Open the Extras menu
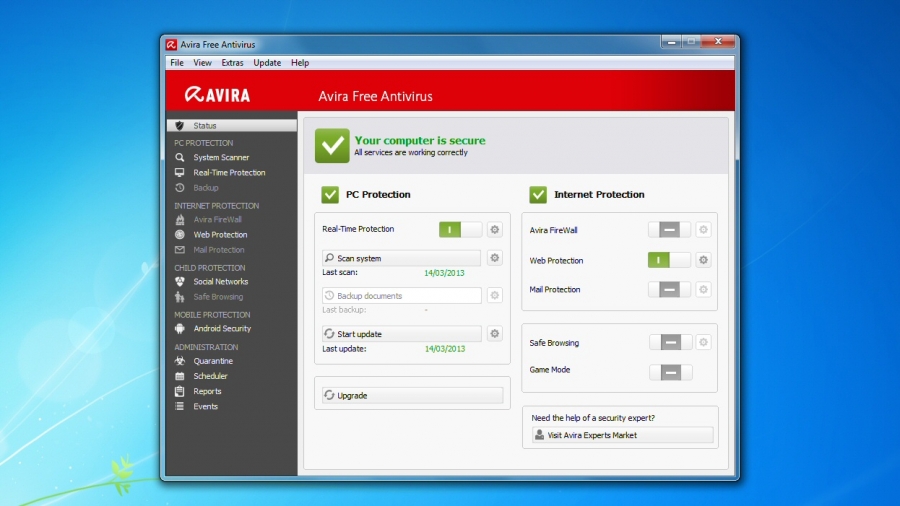Image resolution: width=900 pixels, height=506 pixels. tap(232, 63)
